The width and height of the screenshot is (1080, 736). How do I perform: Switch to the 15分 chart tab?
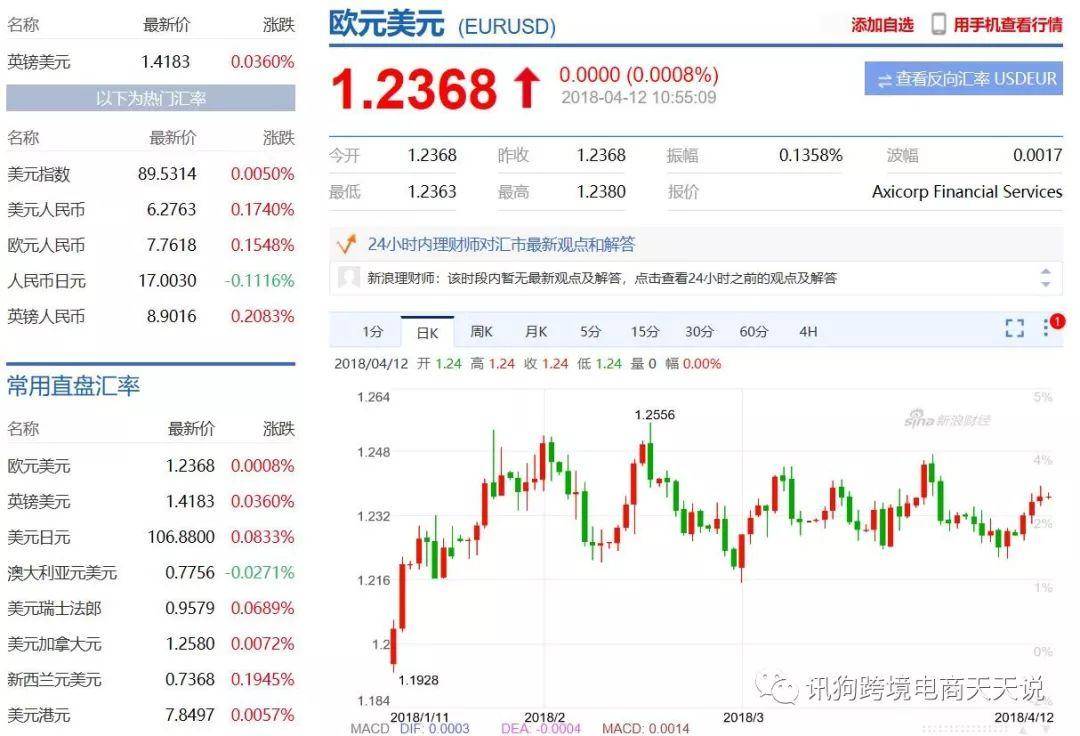point(645,331)
